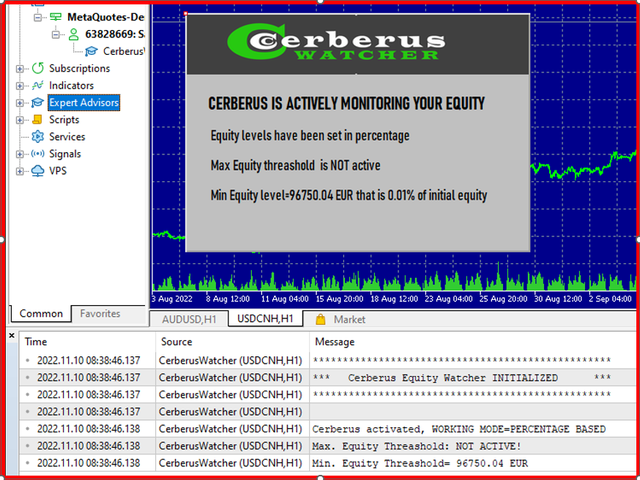Select Subscriptions in the navigator
The height and width of the screenshot is (480, 640).
click(x=80, y=68)
